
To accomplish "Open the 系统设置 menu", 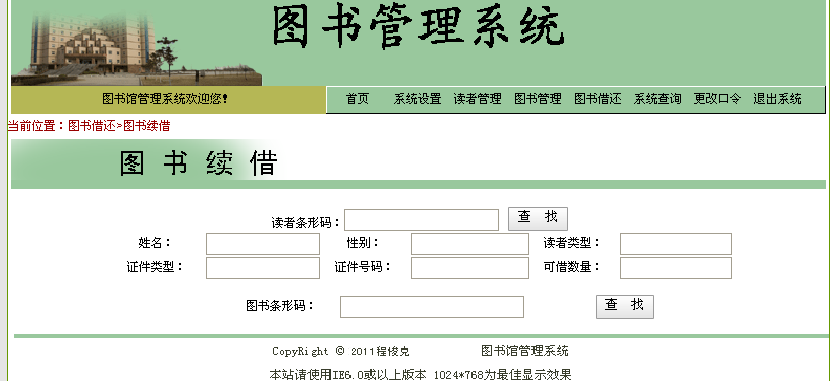I will (417, 99).
